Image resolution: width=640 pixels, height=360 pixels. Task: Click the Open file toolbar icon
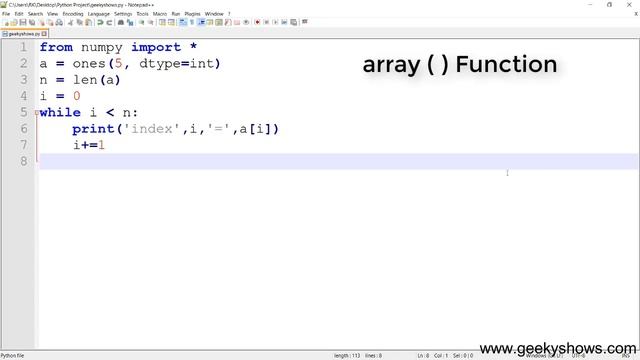pos(14,22)
